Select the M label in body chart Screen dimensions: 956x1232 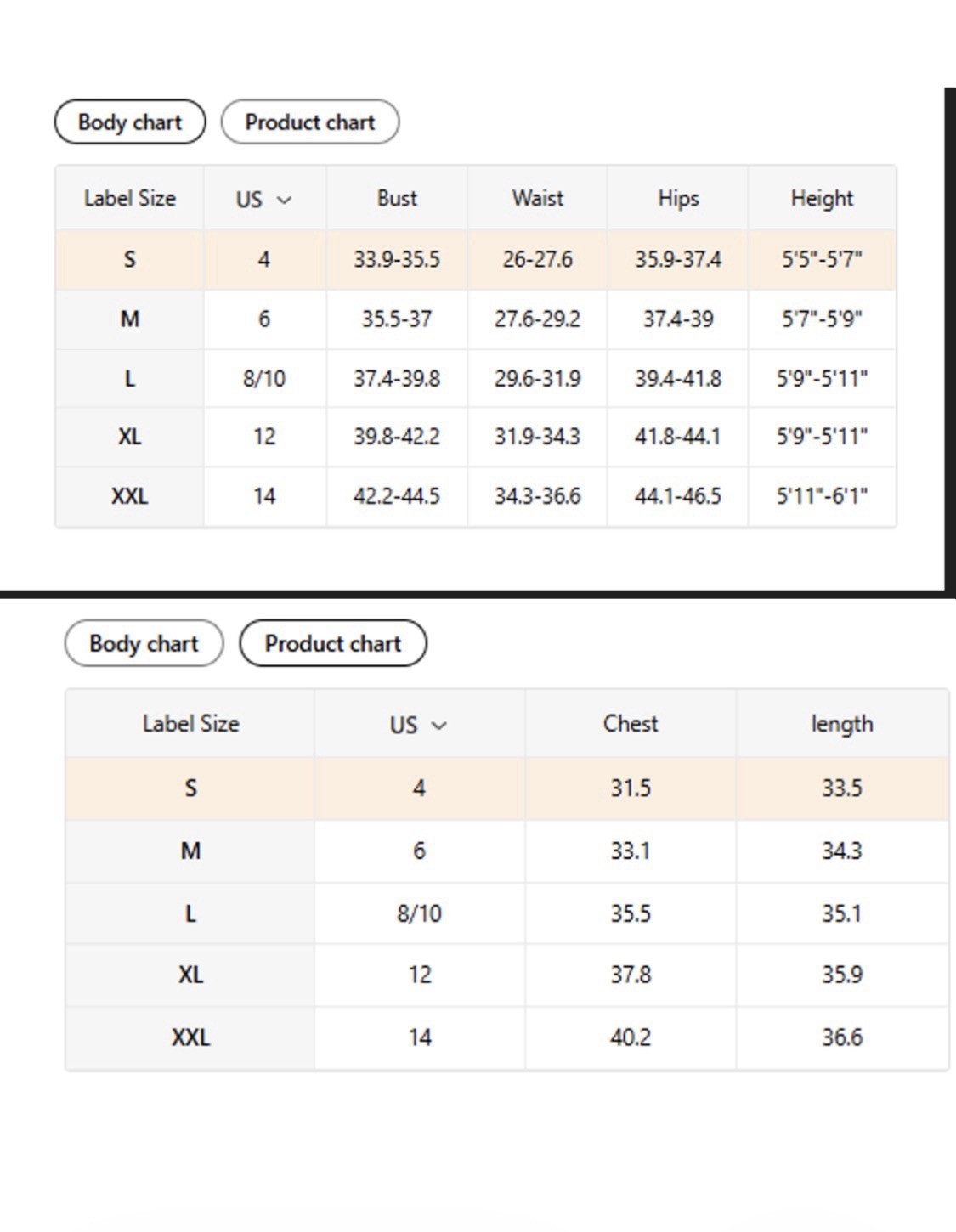[x=130, y=319]
